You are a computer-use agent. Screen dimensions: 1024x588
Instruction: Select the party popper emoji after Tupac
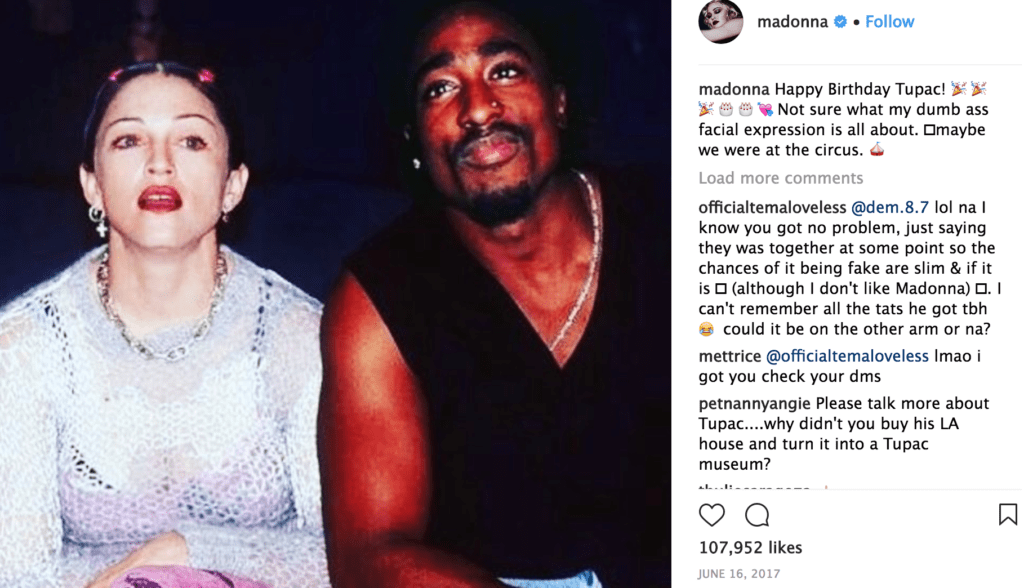click(x=959, y=89)
